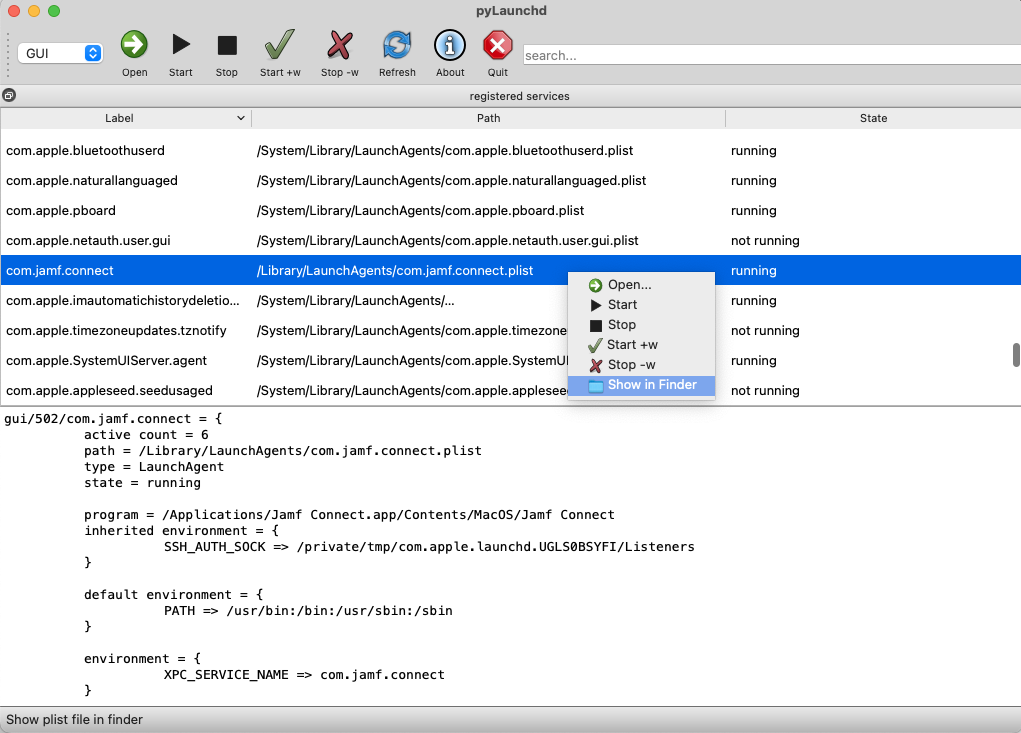
Task: Choose Start +w from the context menu
Action: [641, 344]
